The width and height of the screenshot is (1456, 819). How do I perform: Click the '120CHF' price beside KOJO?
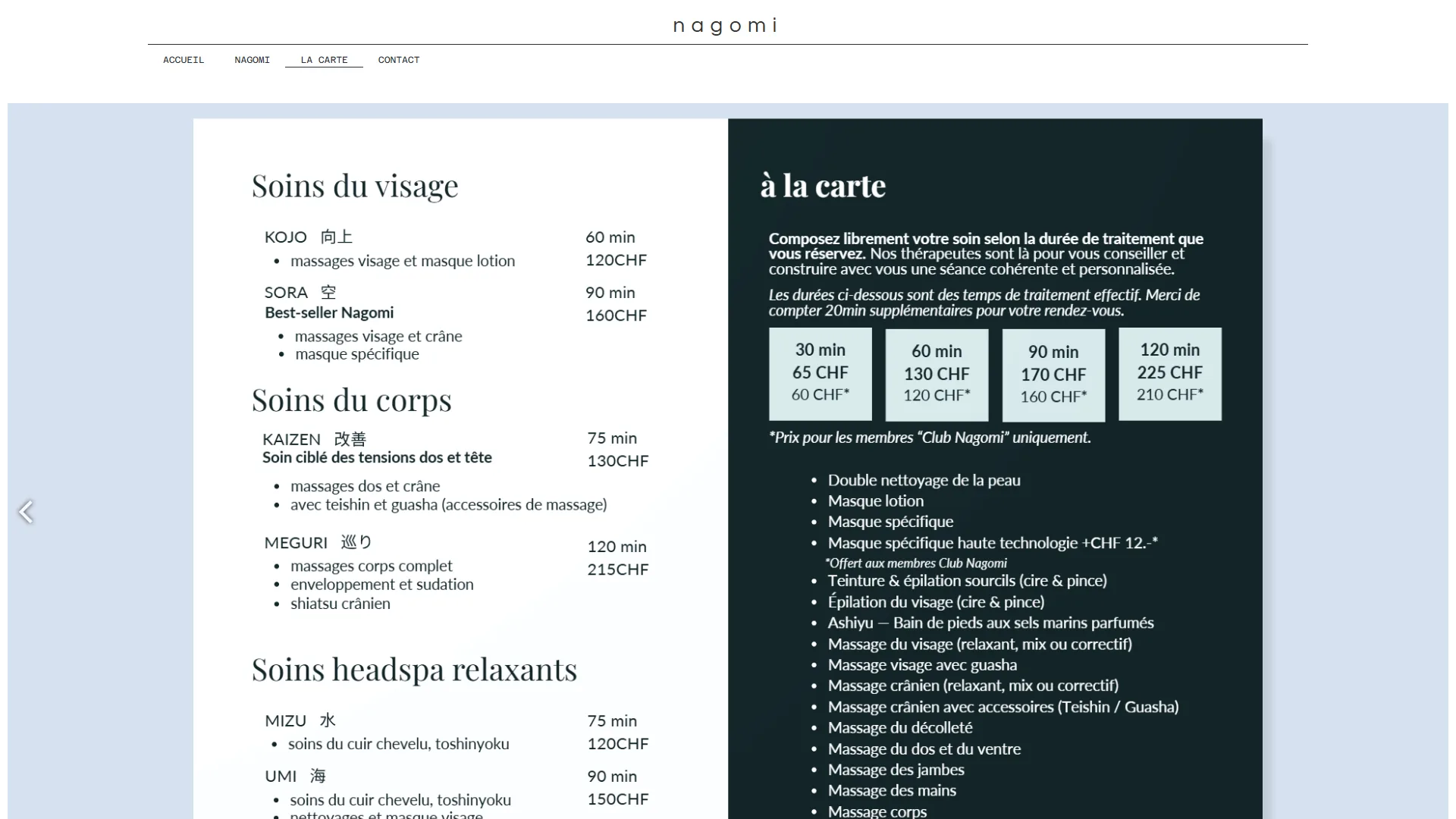[x=616, y=260]
